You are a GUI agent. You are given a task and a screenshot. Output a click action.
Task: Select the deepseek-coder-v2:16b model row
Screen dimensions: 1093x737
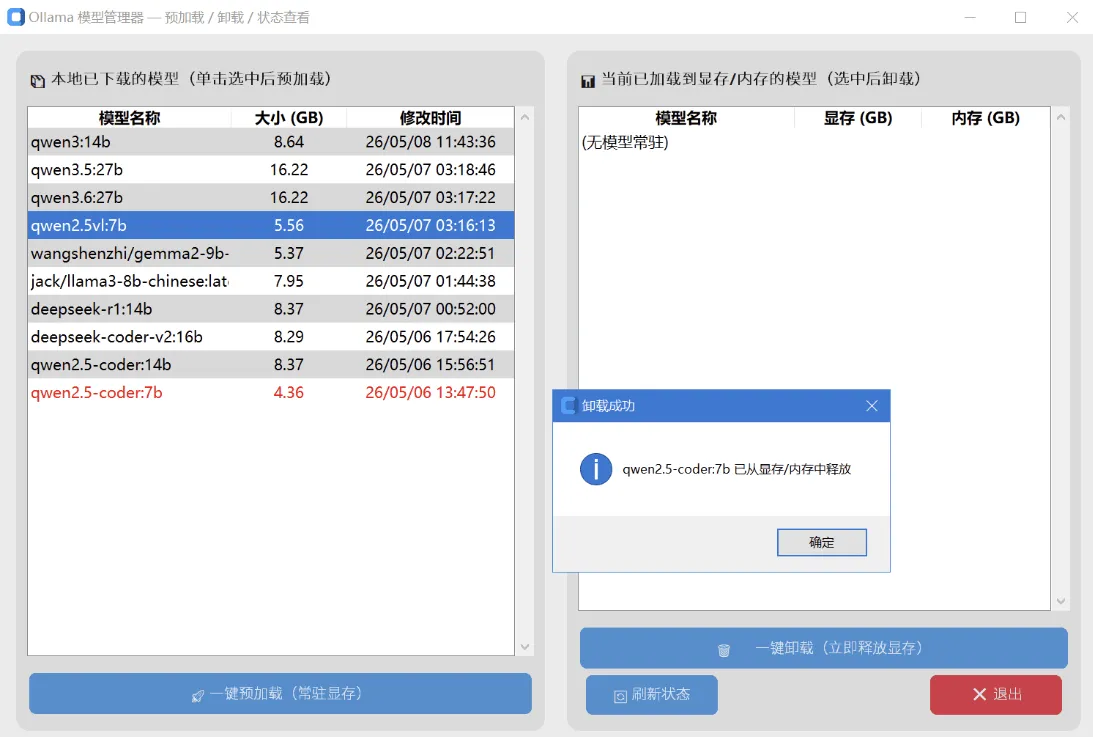271,337
